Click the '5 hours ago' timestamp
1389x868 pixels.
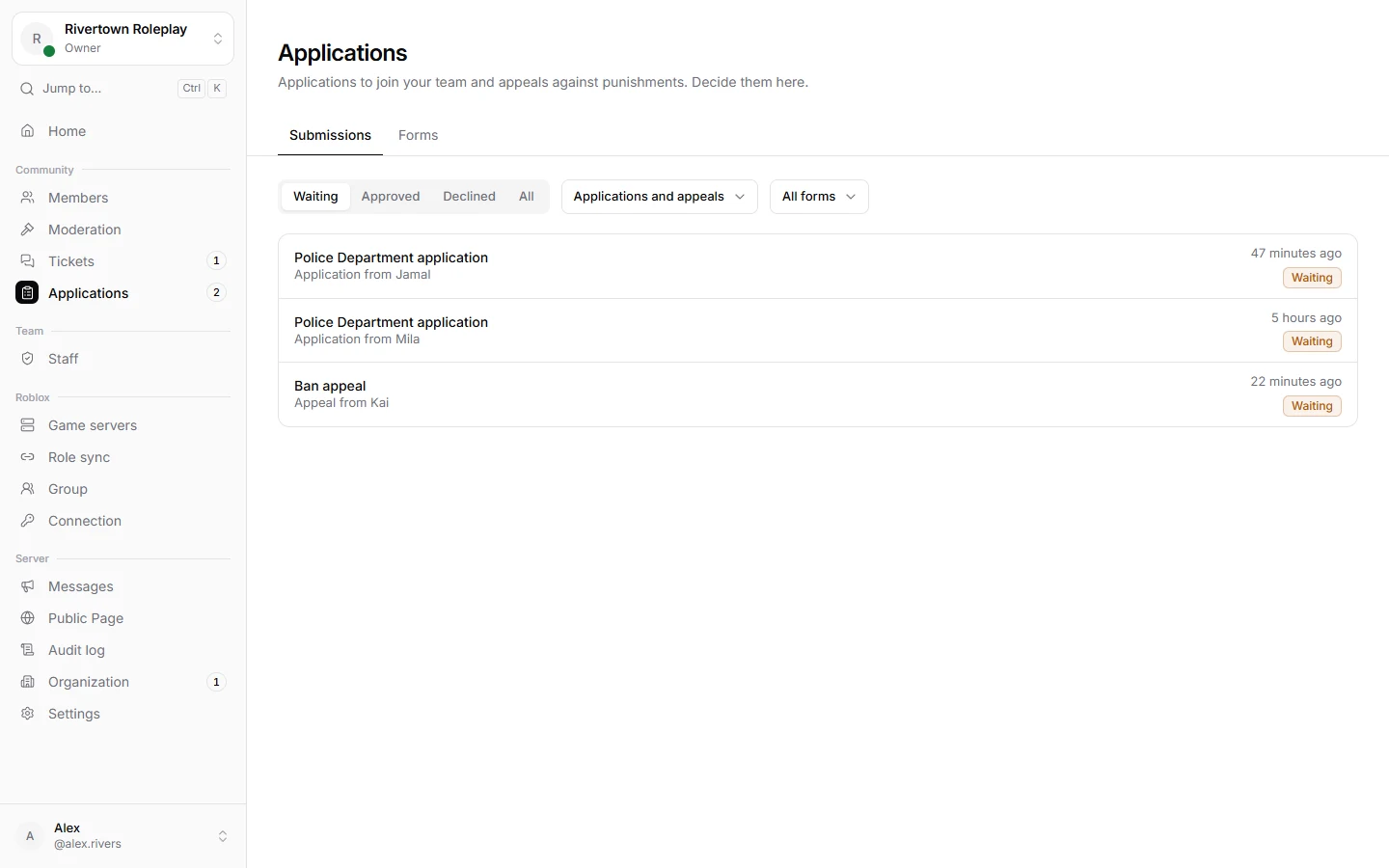click(x=1306, y=318)
